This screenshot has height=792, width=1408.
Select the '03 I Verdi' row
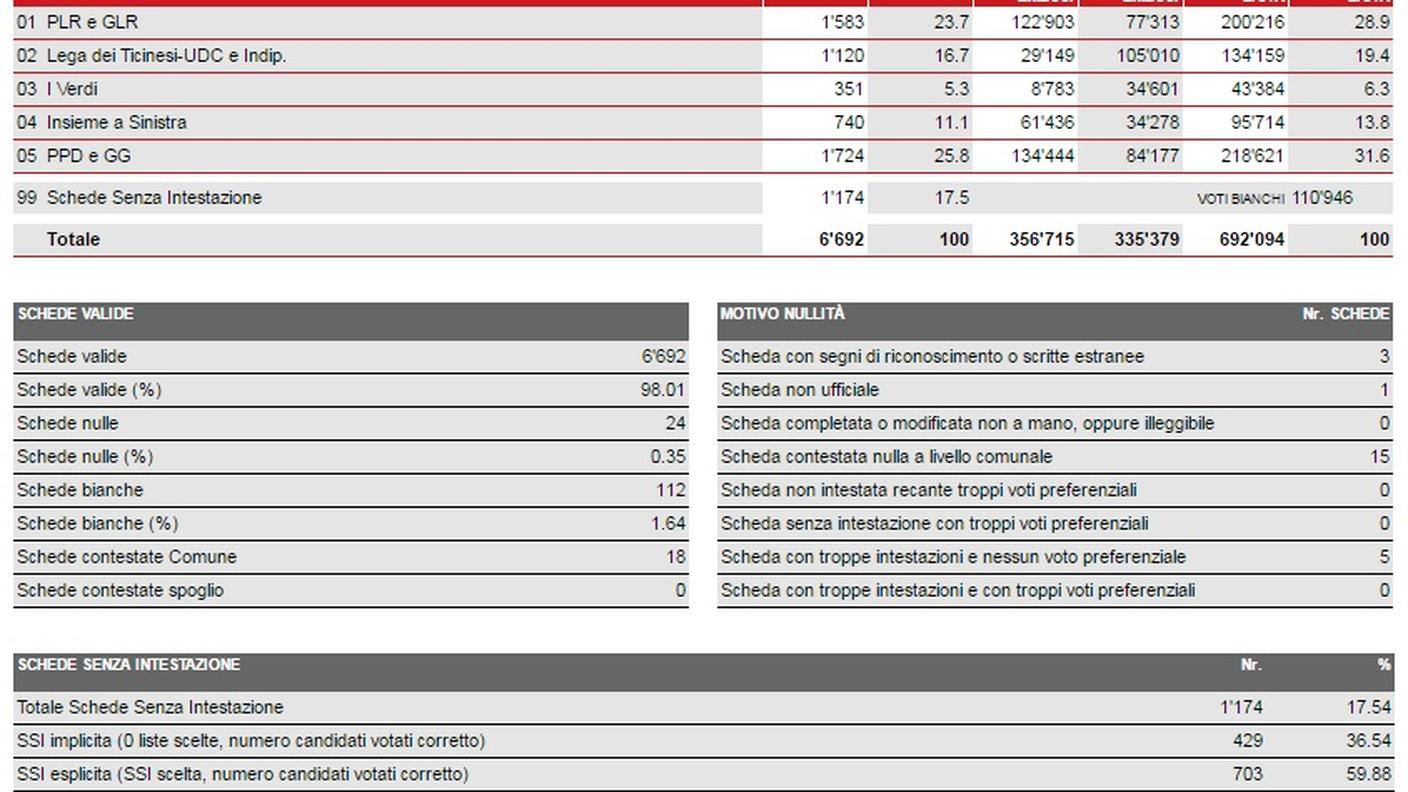703,89
